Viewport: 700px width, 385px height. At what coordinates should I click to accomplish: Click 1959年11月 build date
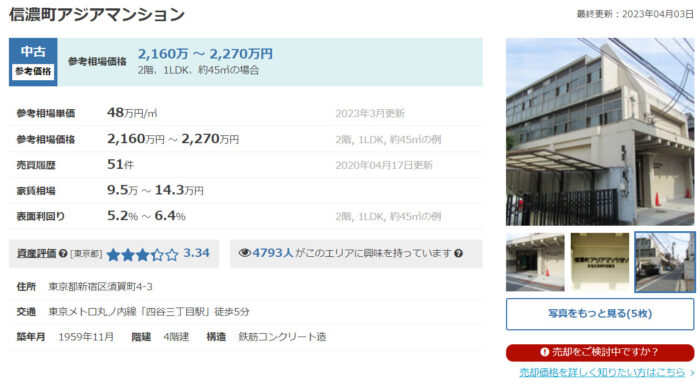[x=86, y=337]
